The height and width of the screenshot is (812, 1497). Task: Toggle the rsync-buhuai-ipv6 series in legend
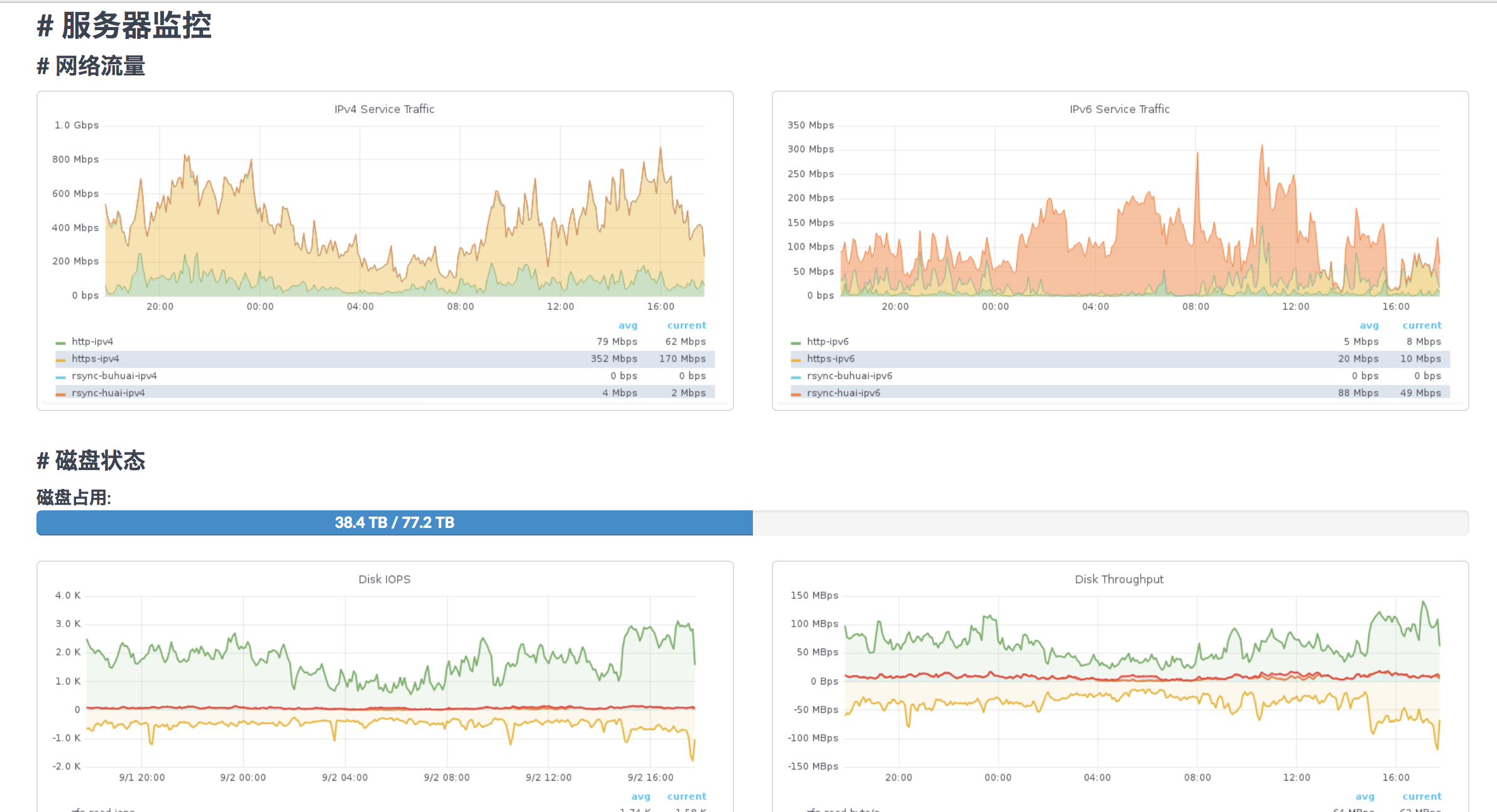pos(850,375)
